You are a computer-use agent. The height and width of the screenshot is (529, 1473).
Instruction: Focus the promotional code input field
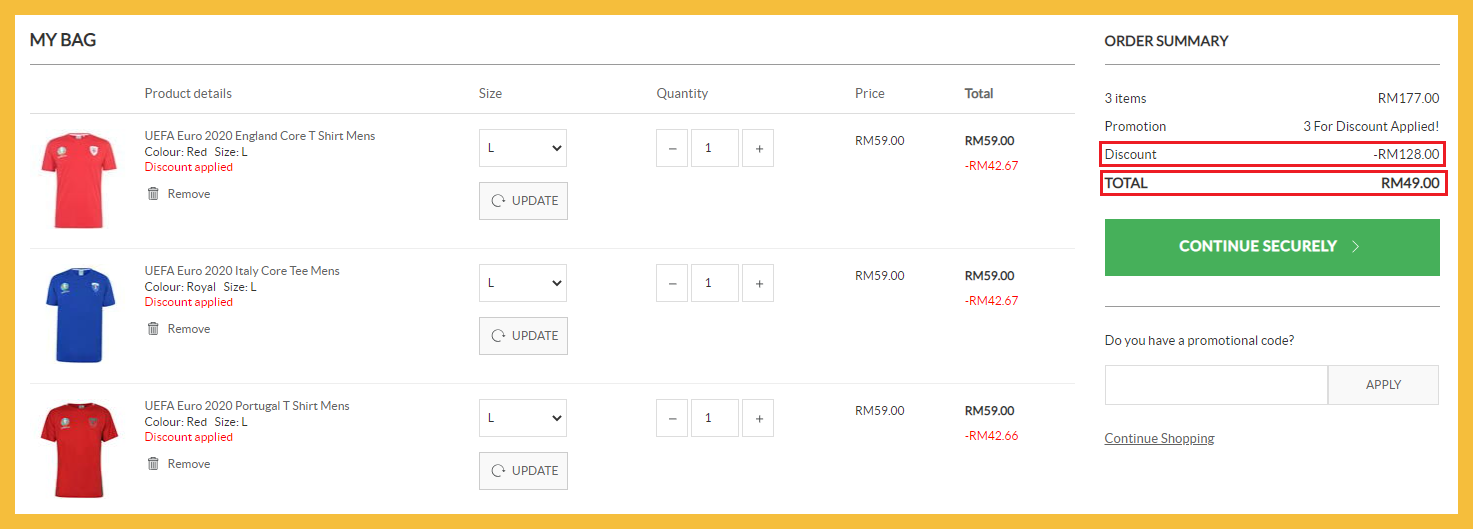tap(1216, 385)
